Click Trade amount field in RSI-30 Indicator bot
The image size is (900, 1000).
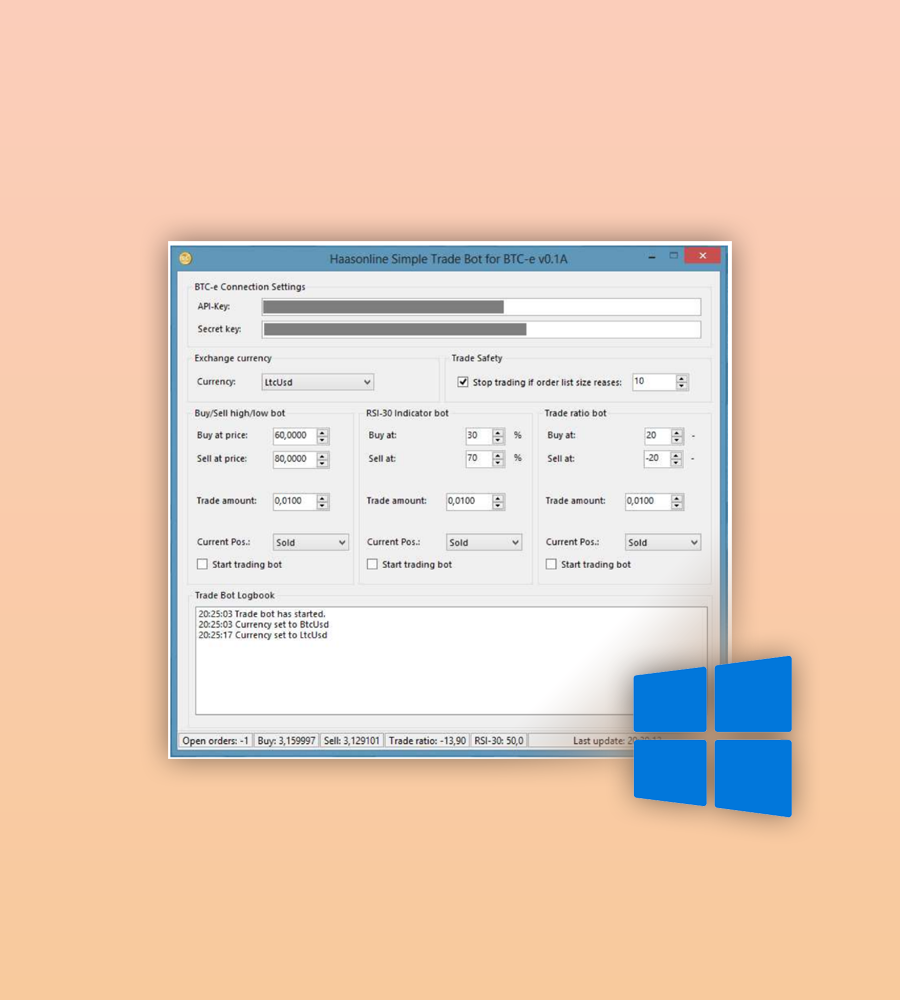(469, 501)
